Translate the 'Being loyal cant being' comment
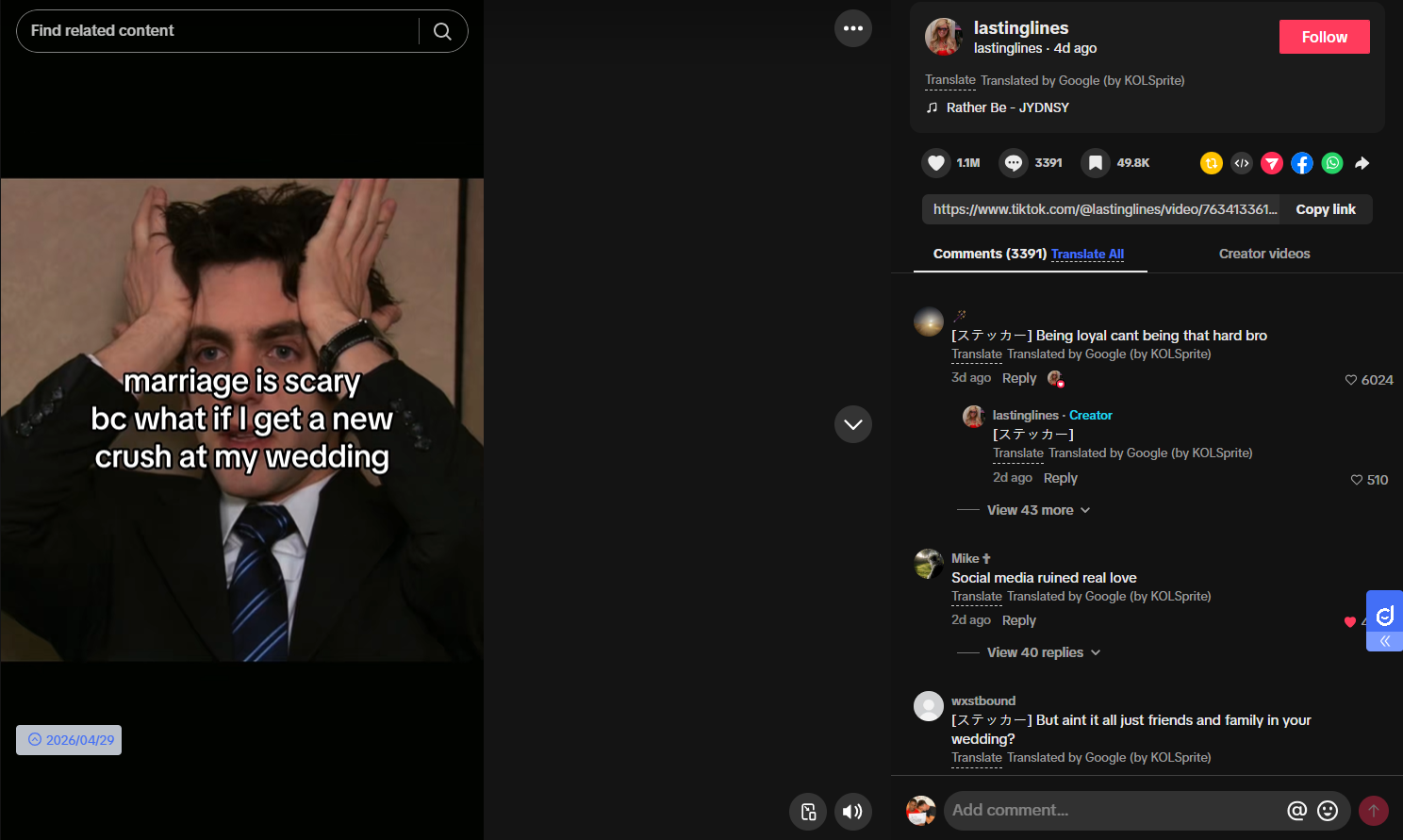The width and height of the screenshot is (1403, 840). click(977, 354)
